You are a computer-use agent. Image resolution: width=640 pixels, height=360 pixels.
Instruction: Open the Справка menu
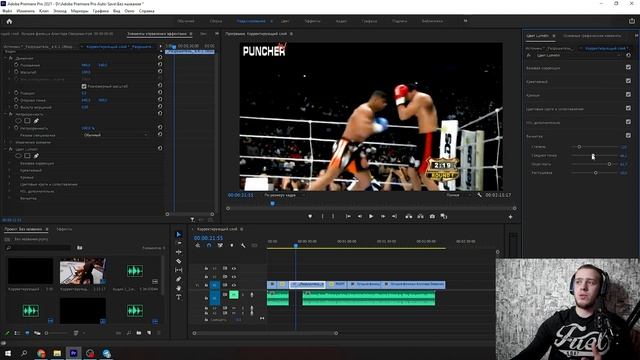pos(147,11)
